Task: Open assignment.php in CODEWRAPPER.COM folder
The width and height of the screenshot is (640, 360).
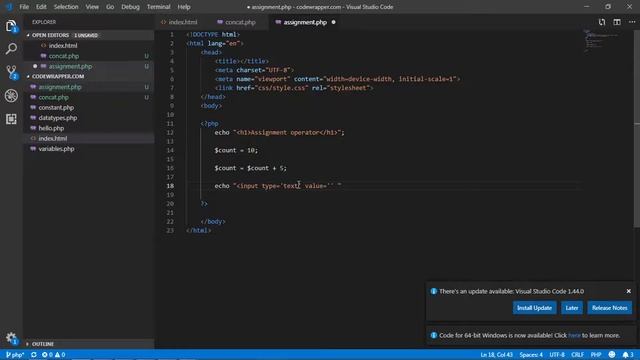Action: pyautogui.click(x=88, y=87)
